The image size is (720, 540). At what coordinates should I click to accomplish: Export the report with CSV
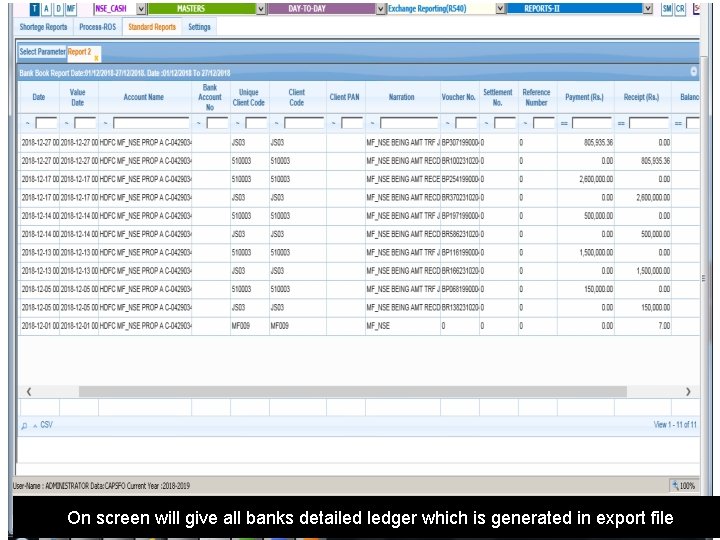pyautogui.click(x=46, y=425)
